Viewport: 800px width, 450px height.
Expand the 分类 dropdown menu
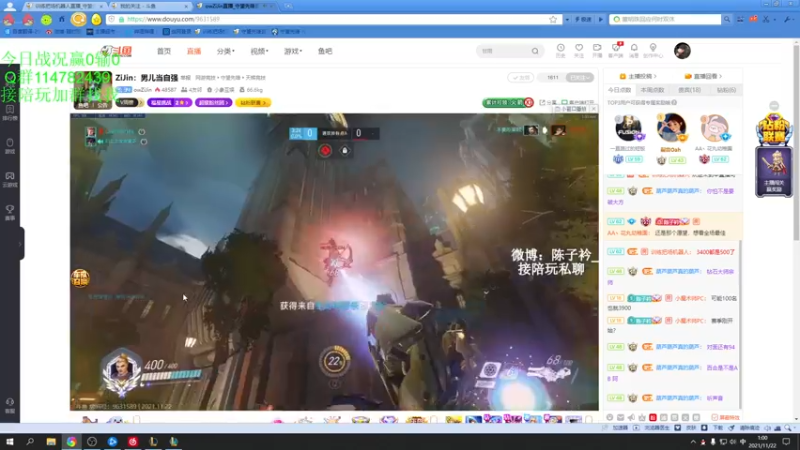click(226, 52)
